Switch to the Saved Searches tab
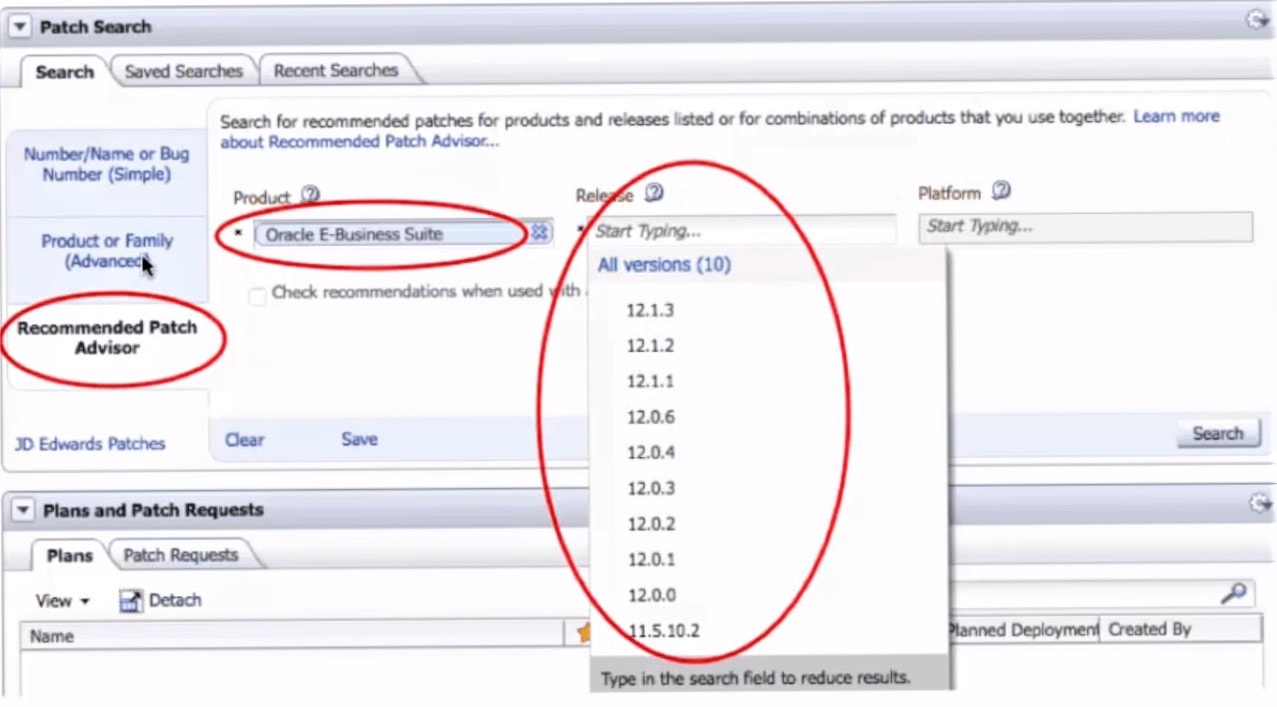1277x707 pixels. point(183,71)
